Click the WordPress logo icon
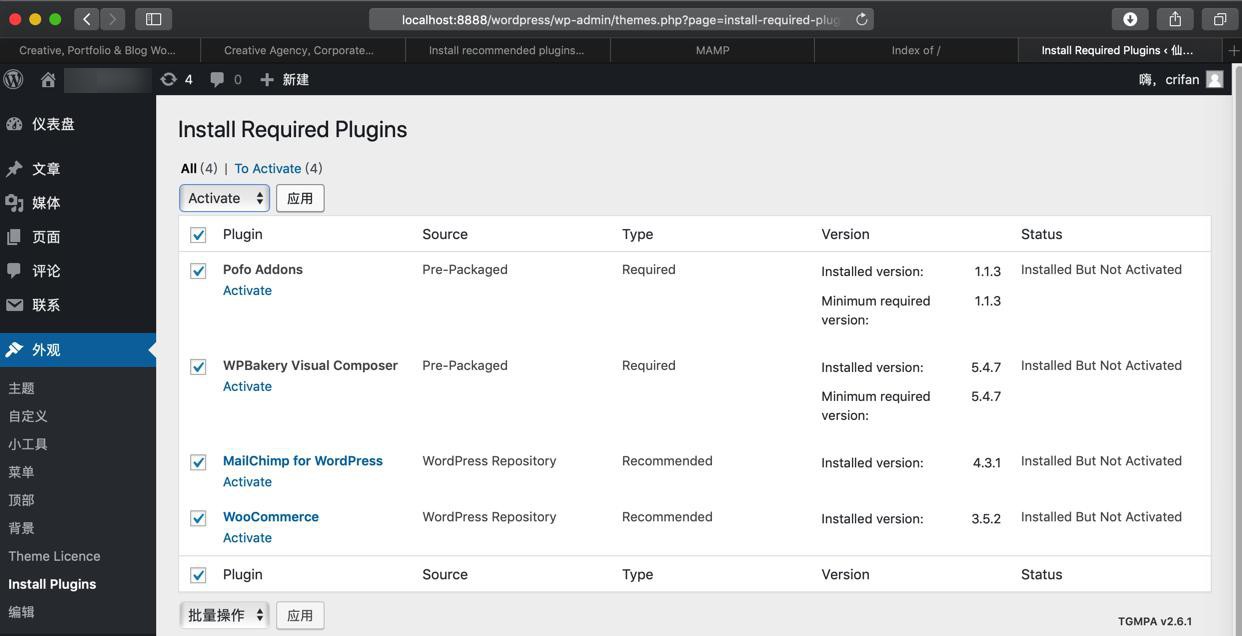1242x636 pixels. pyautogui.click(x=14, y=79)
